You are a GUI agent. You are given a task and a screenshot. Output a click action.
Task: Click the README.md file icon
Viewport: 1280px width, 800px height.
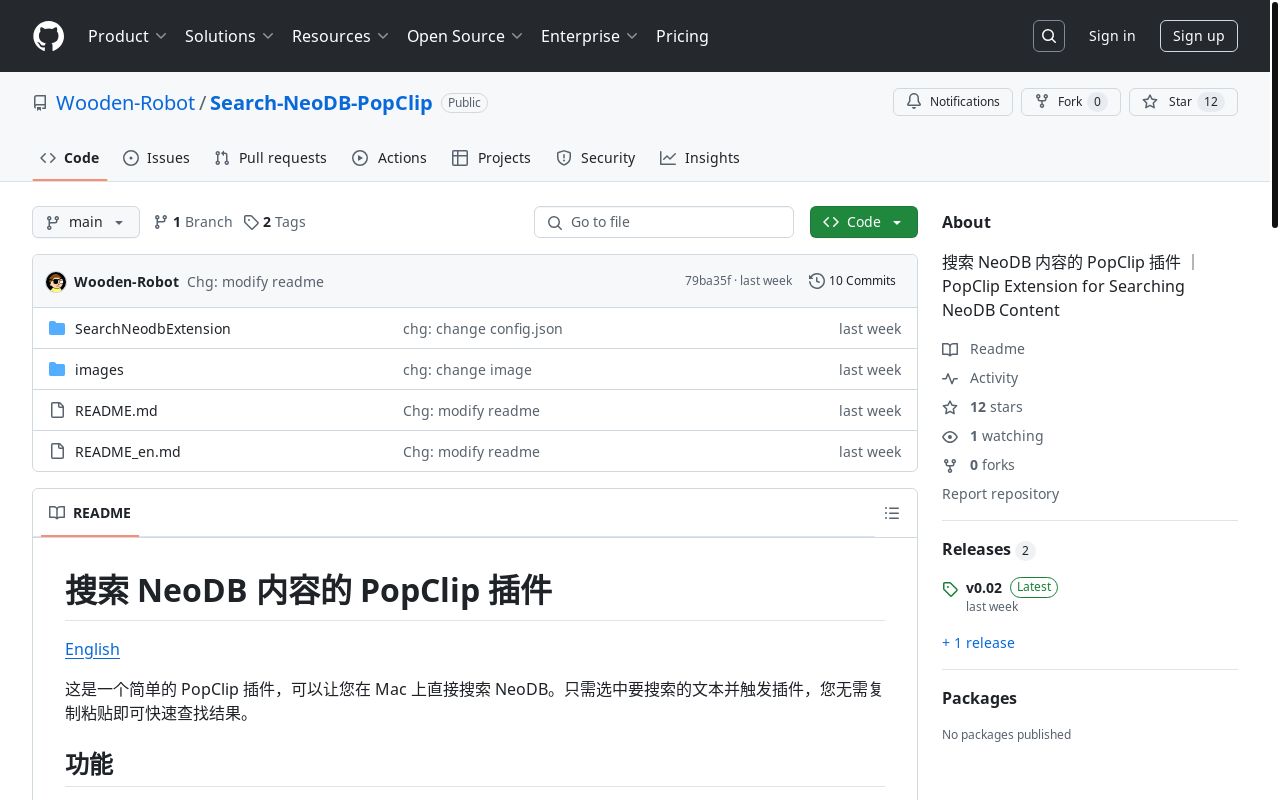tap(57, 410)
